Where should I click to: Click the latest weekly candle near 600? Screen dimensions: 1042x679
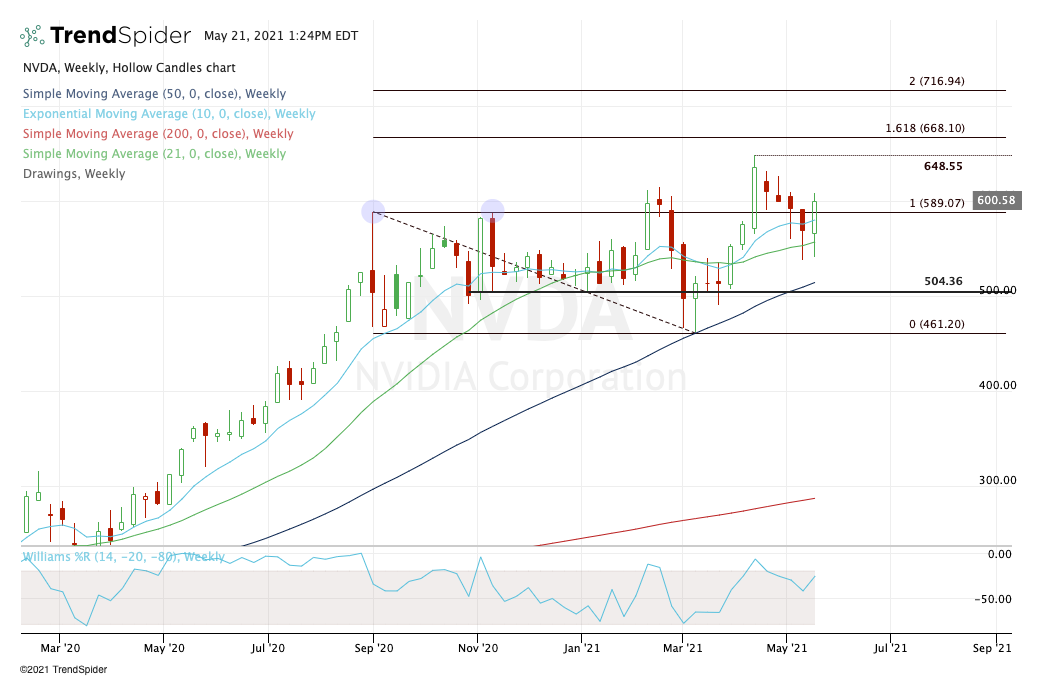(814, 217)
